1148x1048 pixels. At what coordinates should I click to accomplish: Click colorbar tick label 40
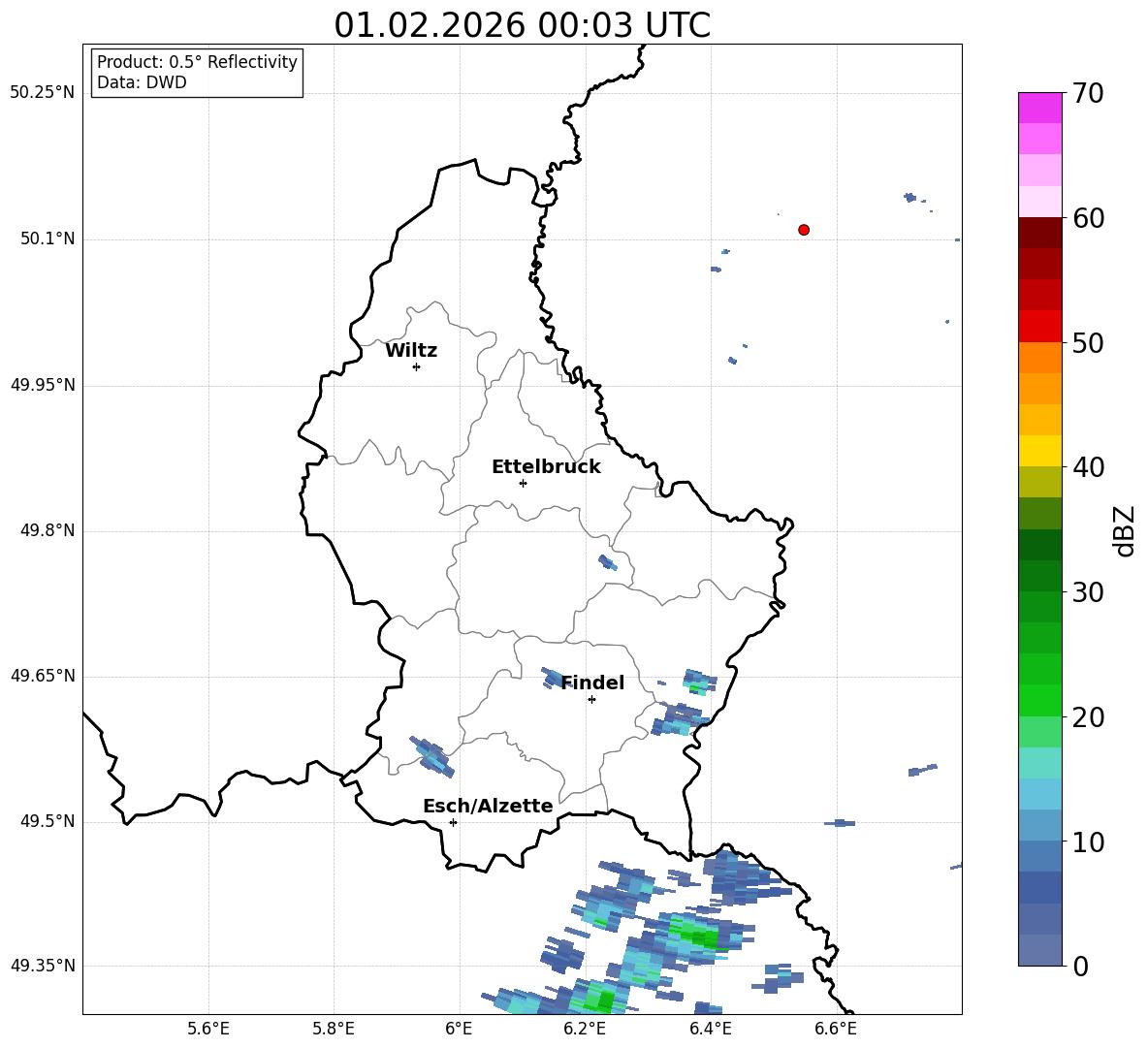tap(1087, 467)
